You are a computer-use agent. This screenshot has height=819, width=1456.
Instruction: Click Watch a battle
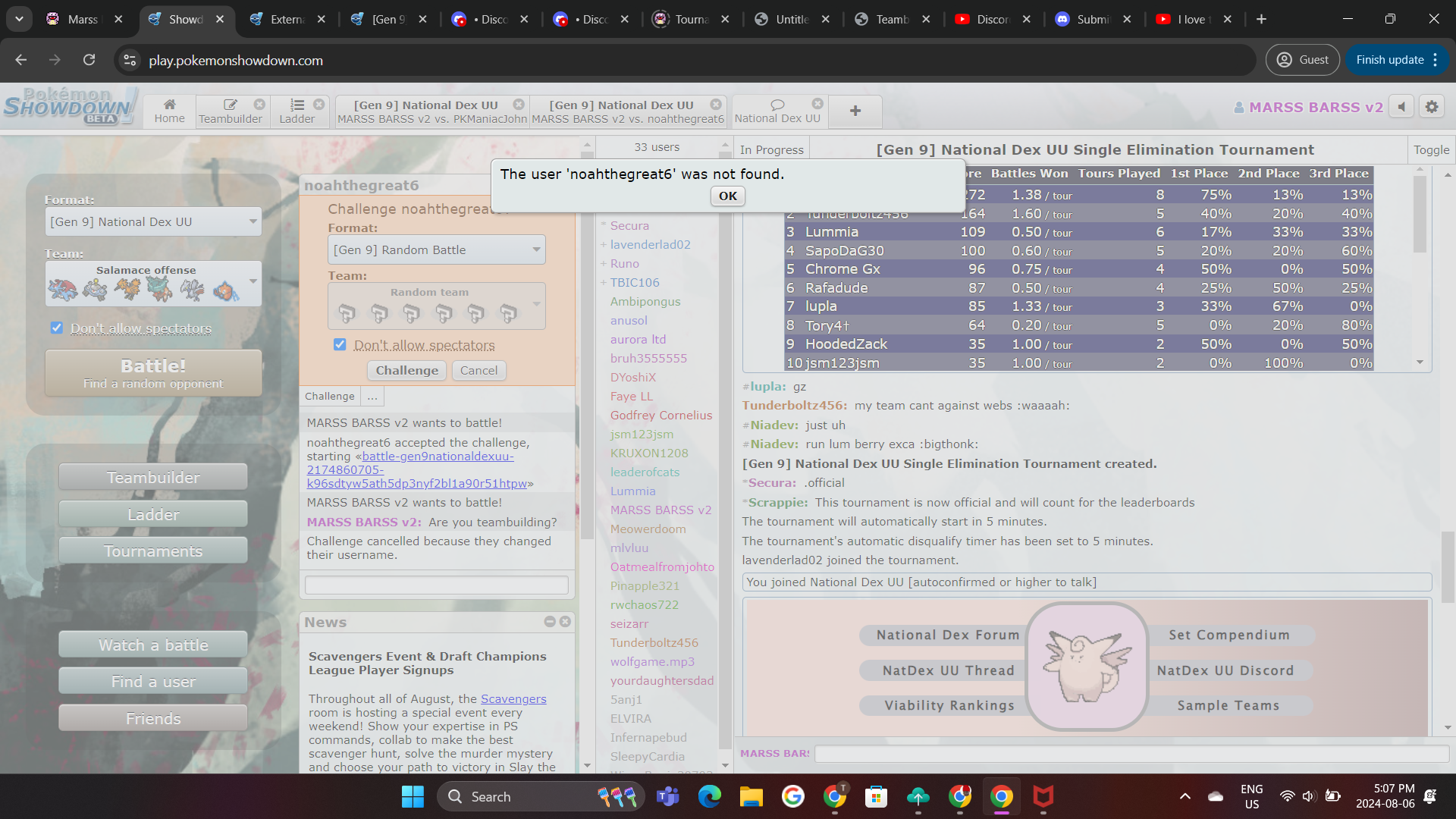pos(153,645)
